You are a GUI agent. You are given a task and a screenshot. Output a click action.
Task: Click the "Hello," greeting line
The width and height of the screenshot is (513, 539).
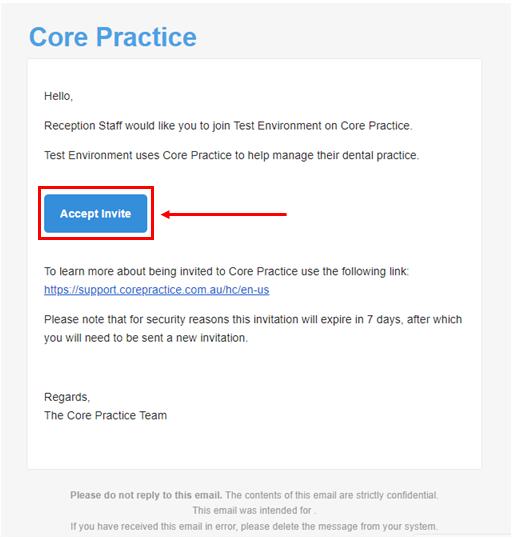coord(58,96)
